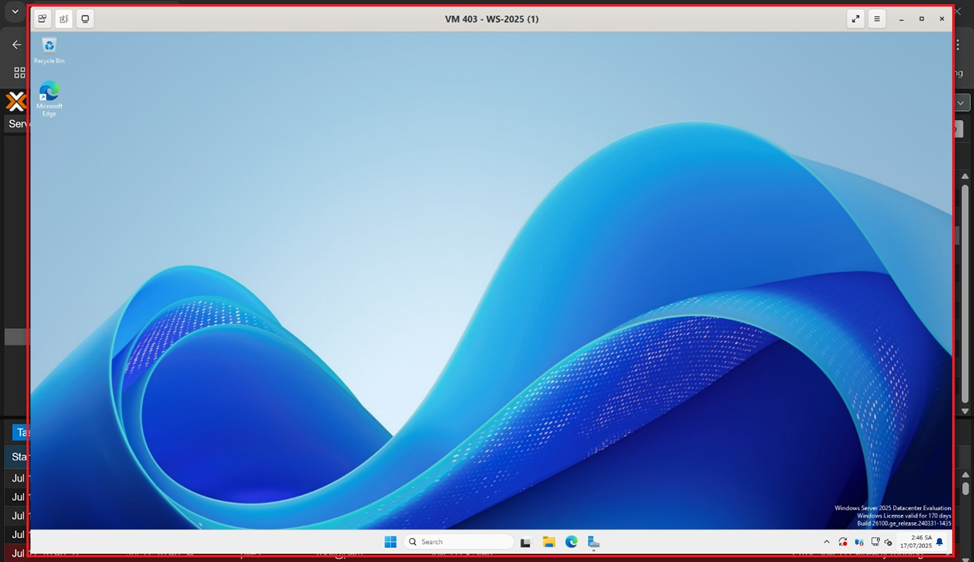Viewport: 974px width, 562px height.
Task: Open Server Manager from the taskbar
Action: tap(593, 542)
